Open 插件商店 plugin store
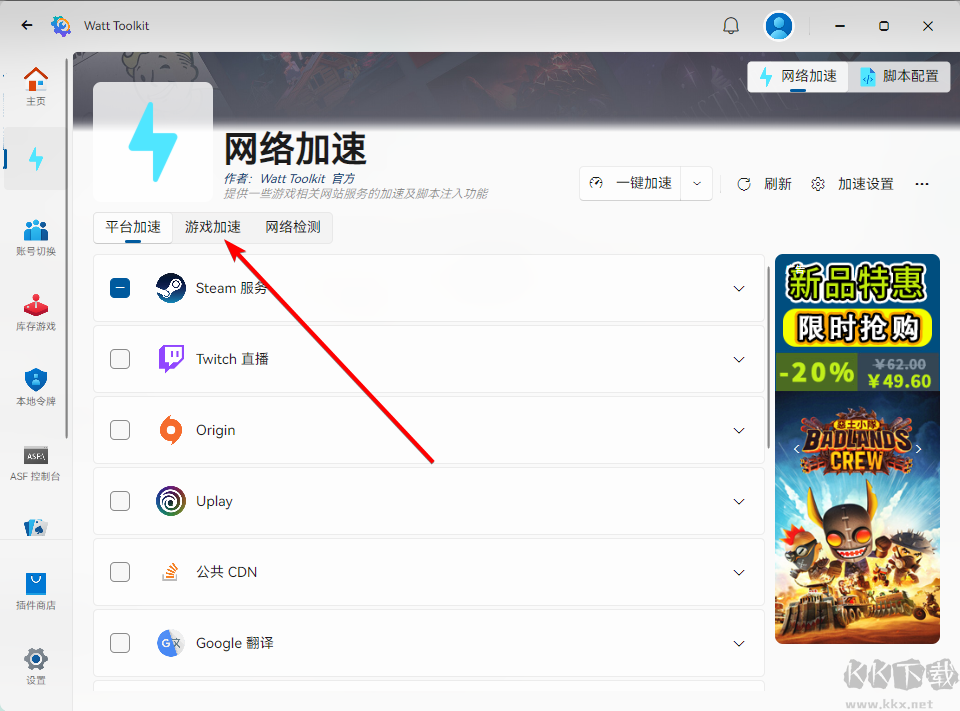The image size is (960, 711). point(36,592)
